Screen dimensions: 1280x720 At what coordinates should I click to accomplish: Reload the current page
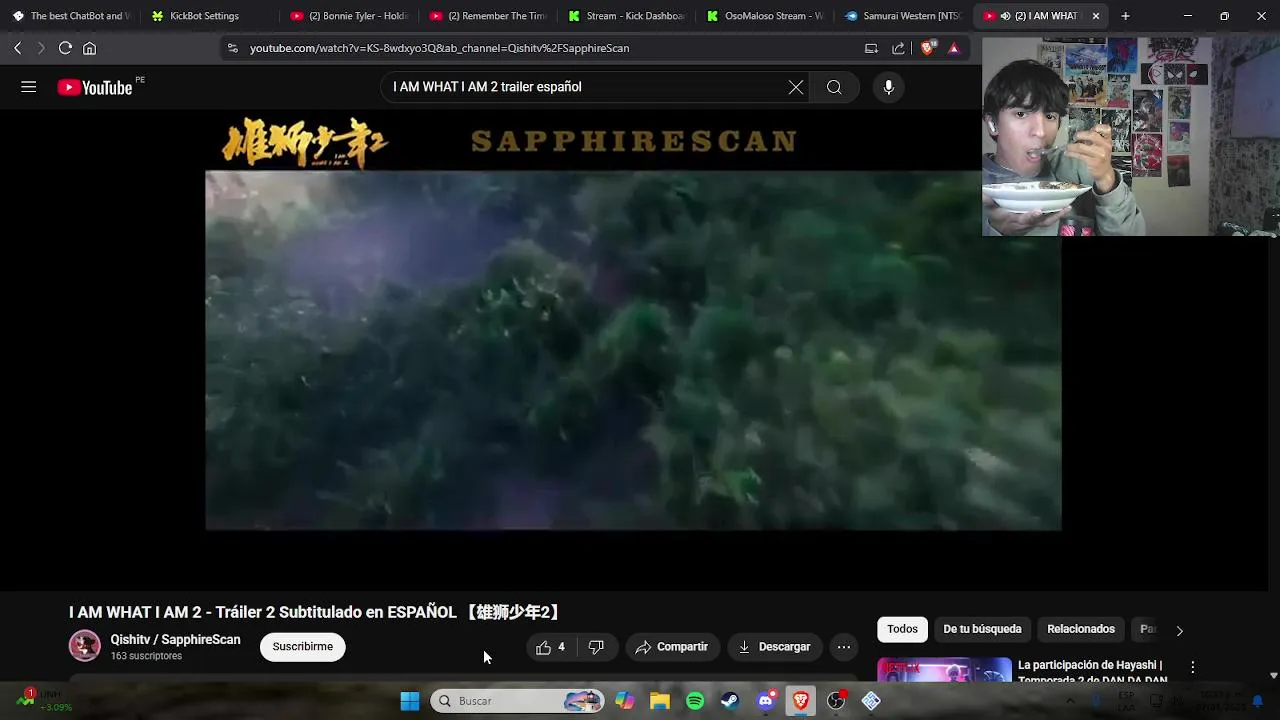pos(65,48)
